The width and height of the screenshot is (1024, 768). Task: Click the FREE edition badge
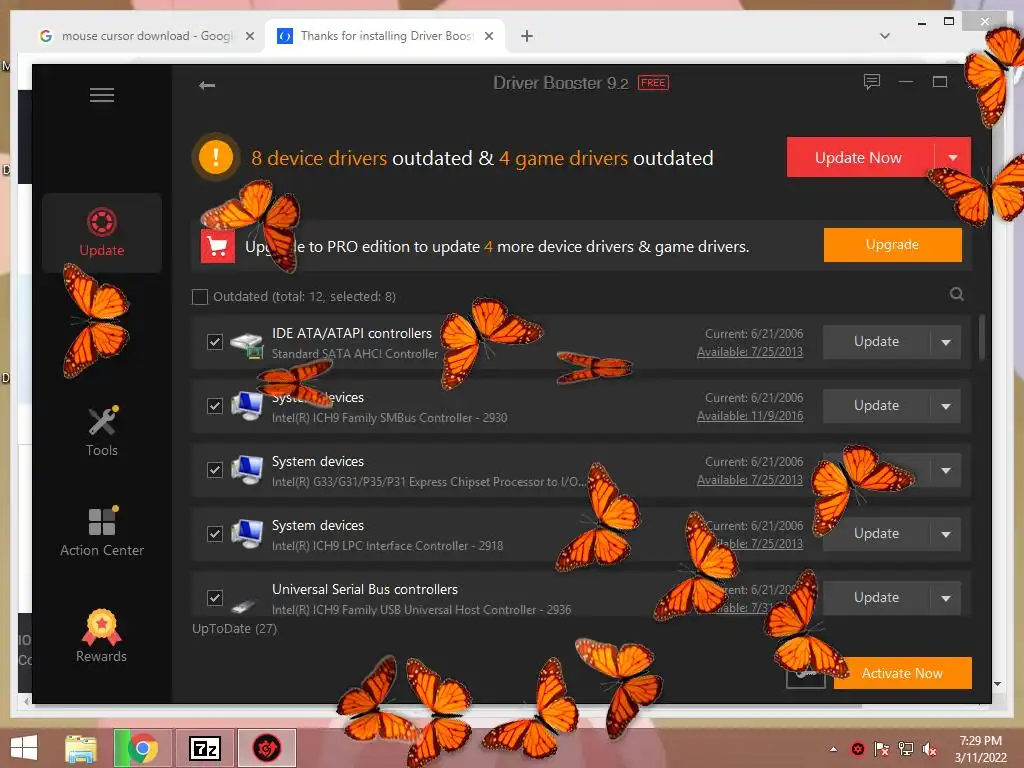coord(653,83)
